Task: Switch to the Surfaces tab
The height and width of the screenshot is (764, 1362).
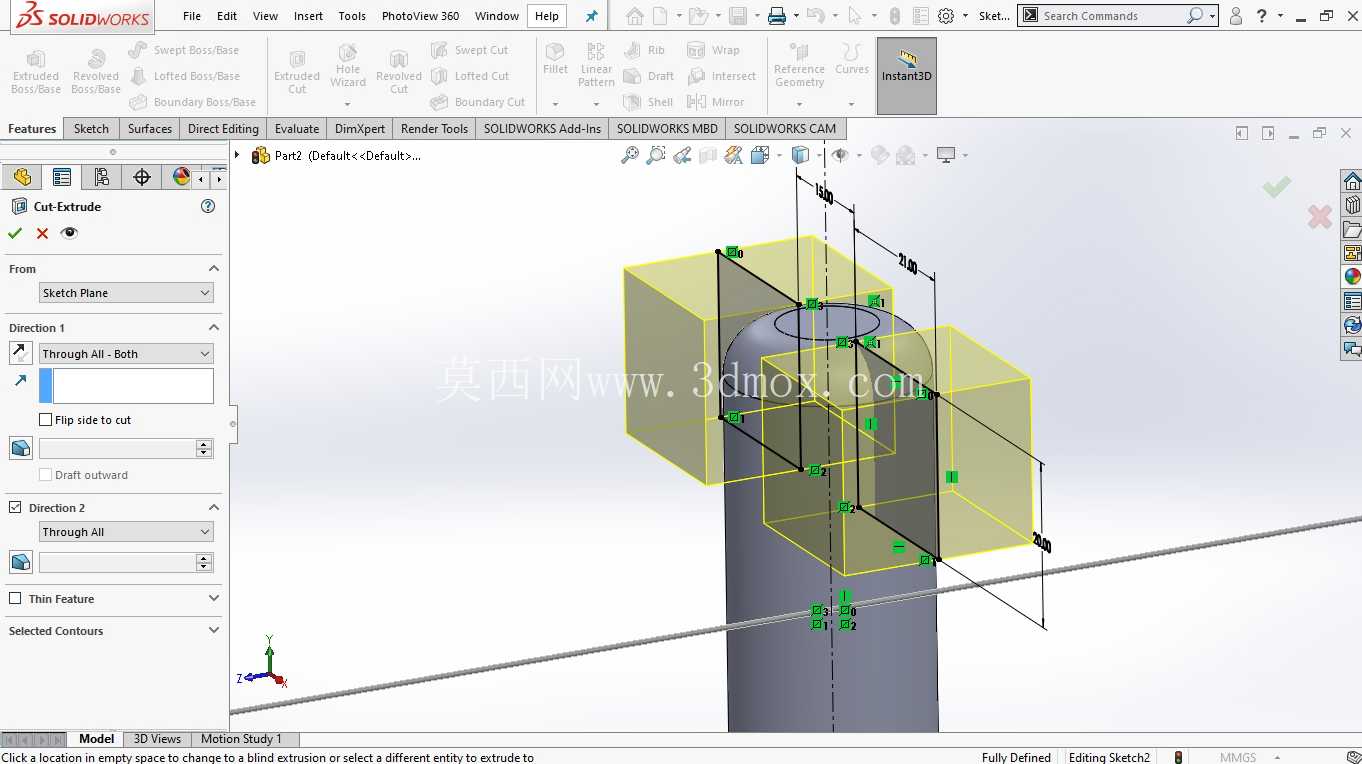Action: tap(150, 129)
